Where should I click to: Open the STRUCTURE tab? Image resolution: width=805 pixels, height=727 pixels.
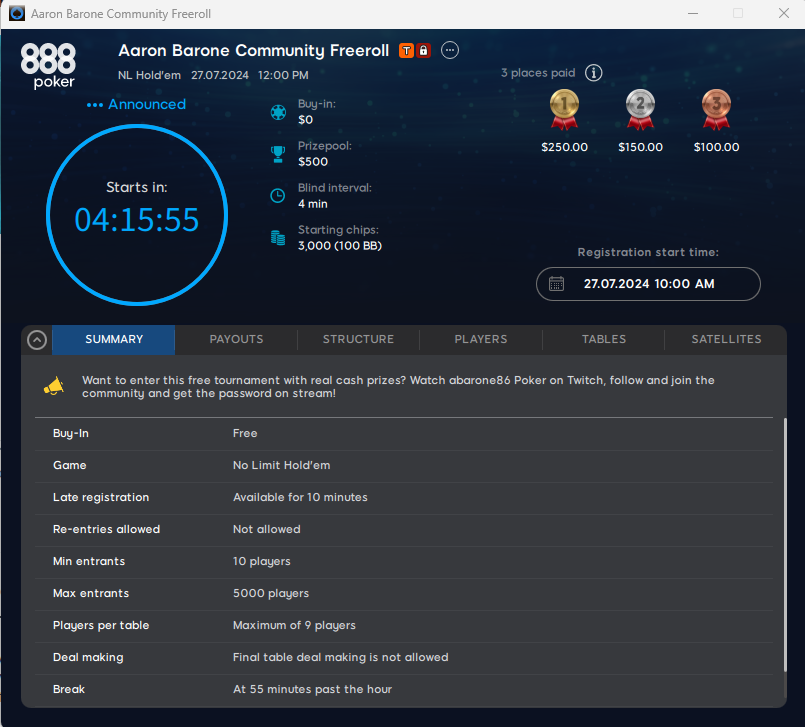coord(358,339)
